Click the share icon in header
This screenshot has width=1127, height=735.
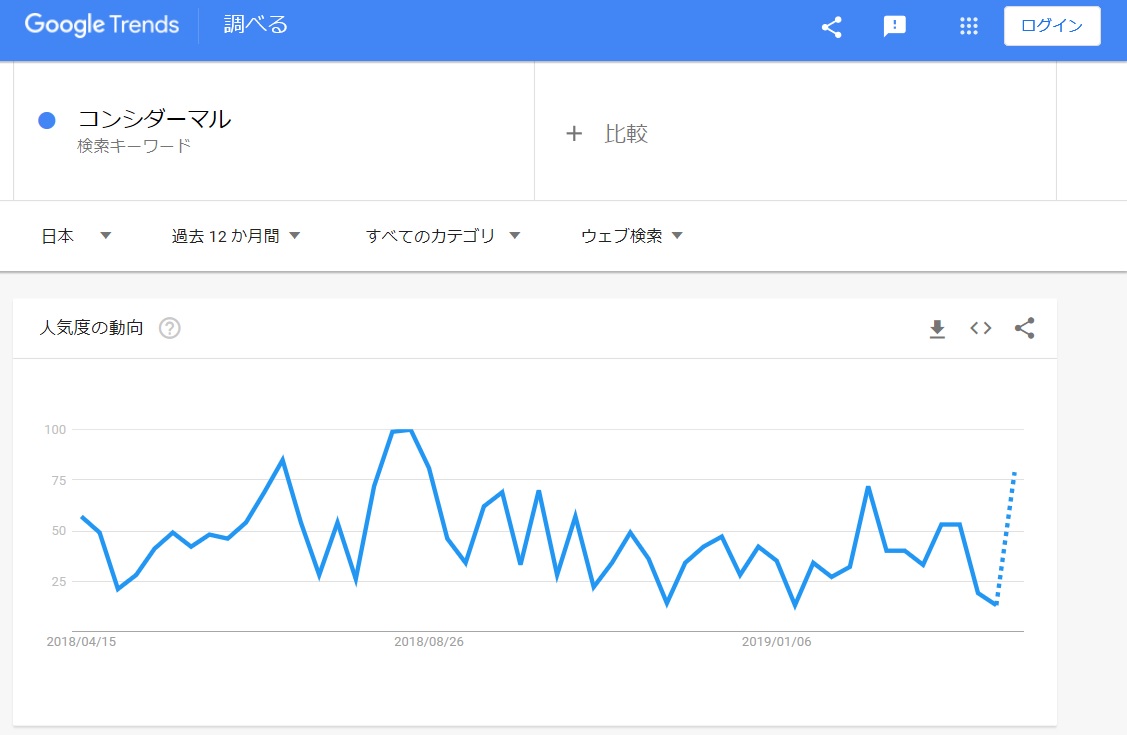point(831,27)
